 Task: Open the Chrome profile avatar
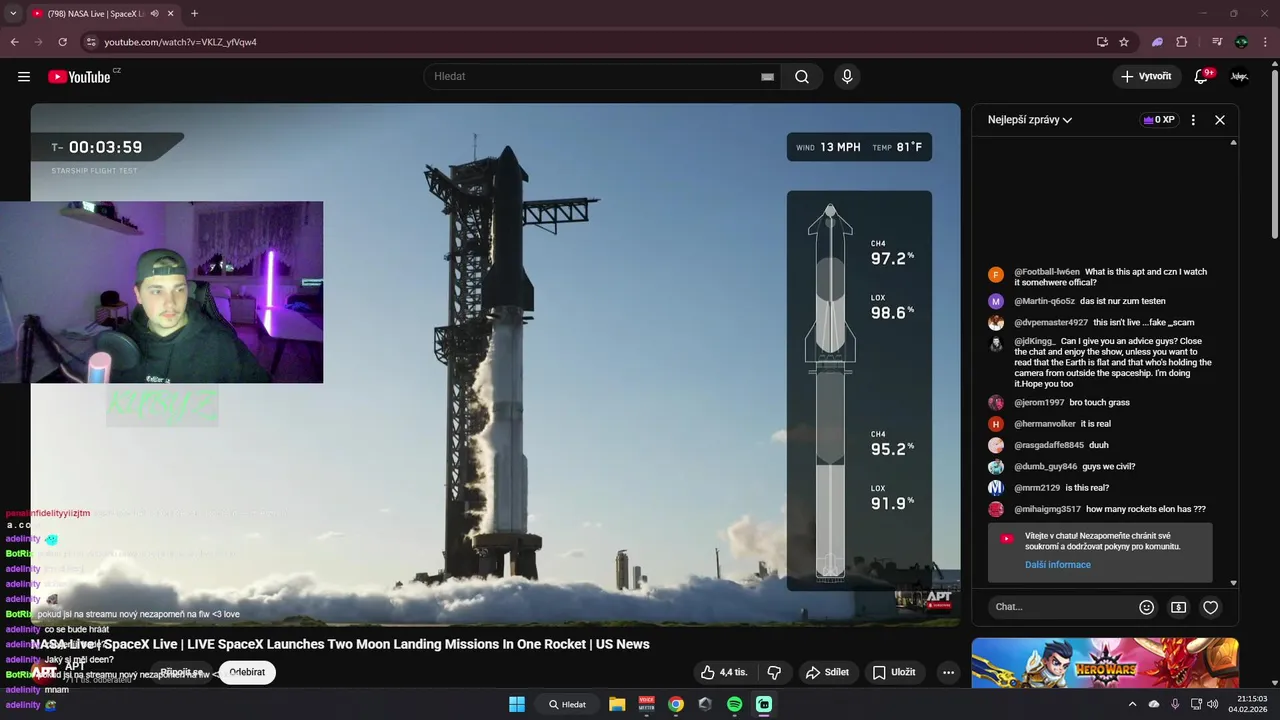[1241, 42]
